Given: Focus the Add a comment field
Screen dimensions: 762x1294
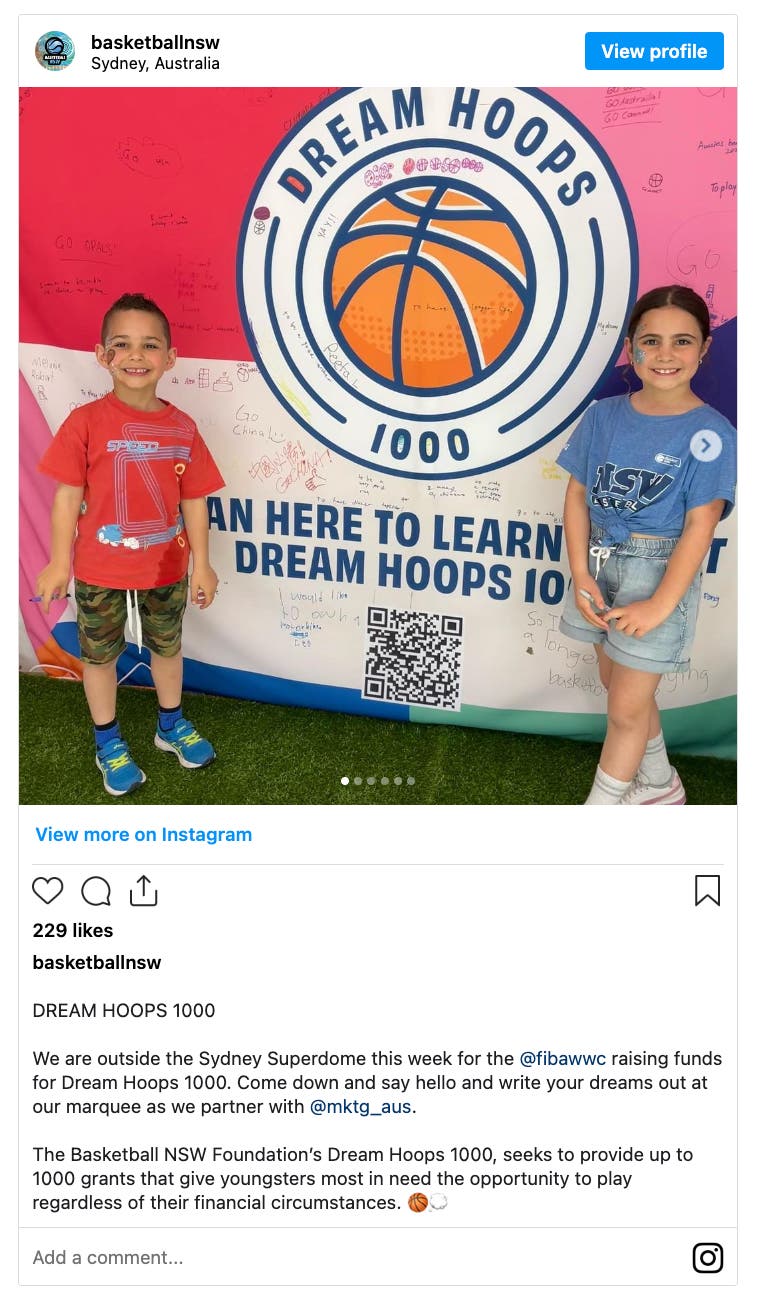Looking at the screenshot, I should pos(350,1257).
